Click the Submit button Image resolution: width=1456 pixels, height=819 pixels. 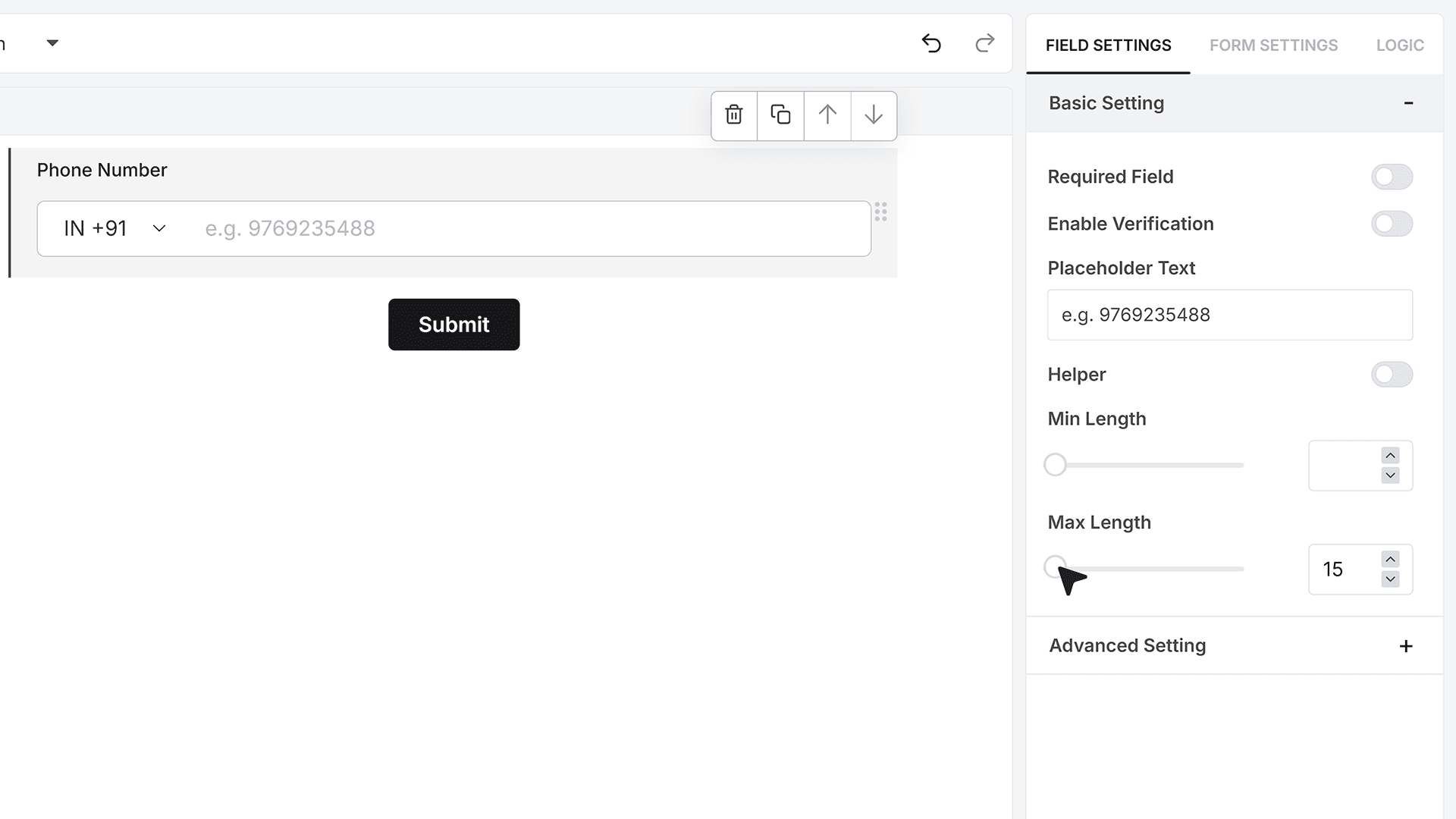(453, 325)
